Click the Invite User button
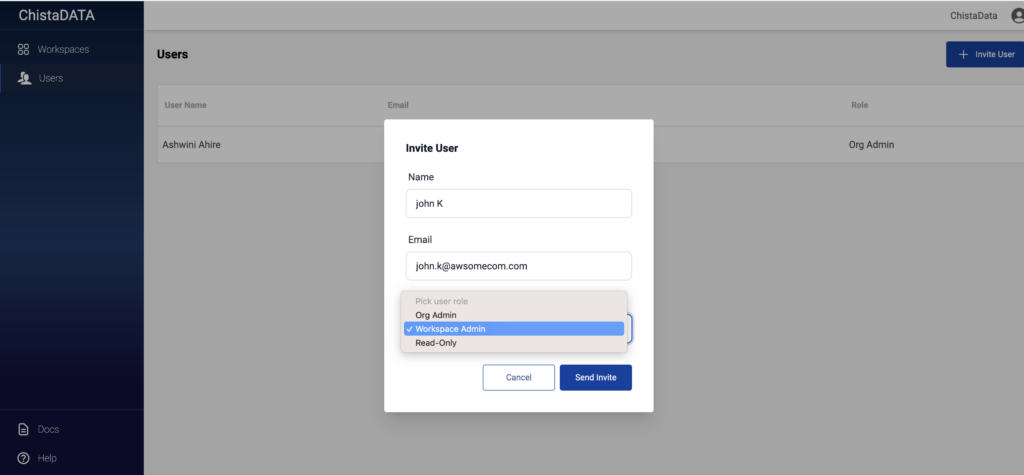The height and width of the screenshot is (475, 1024). pos(985,54)
